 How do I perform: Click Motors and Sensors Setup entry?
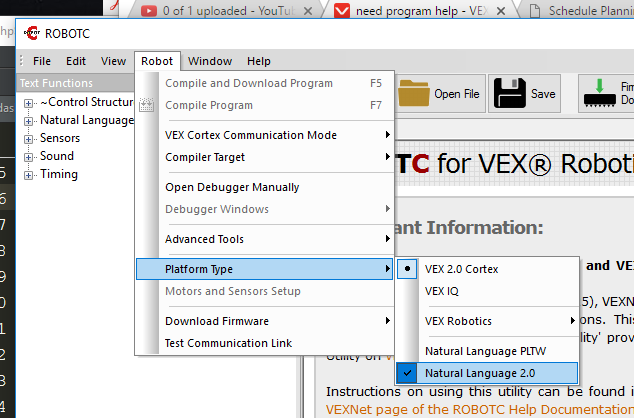(265, 291)
